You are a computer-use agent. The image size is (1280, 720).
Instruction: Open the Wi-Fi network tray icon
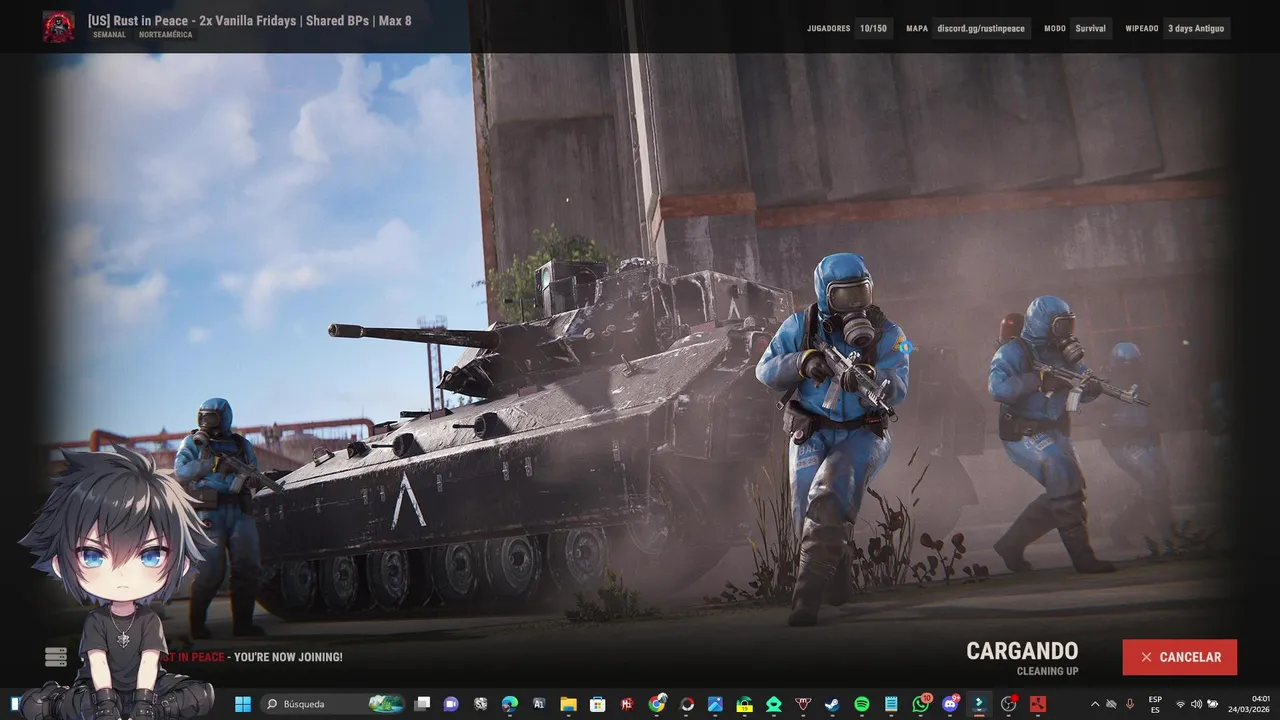1180,704
